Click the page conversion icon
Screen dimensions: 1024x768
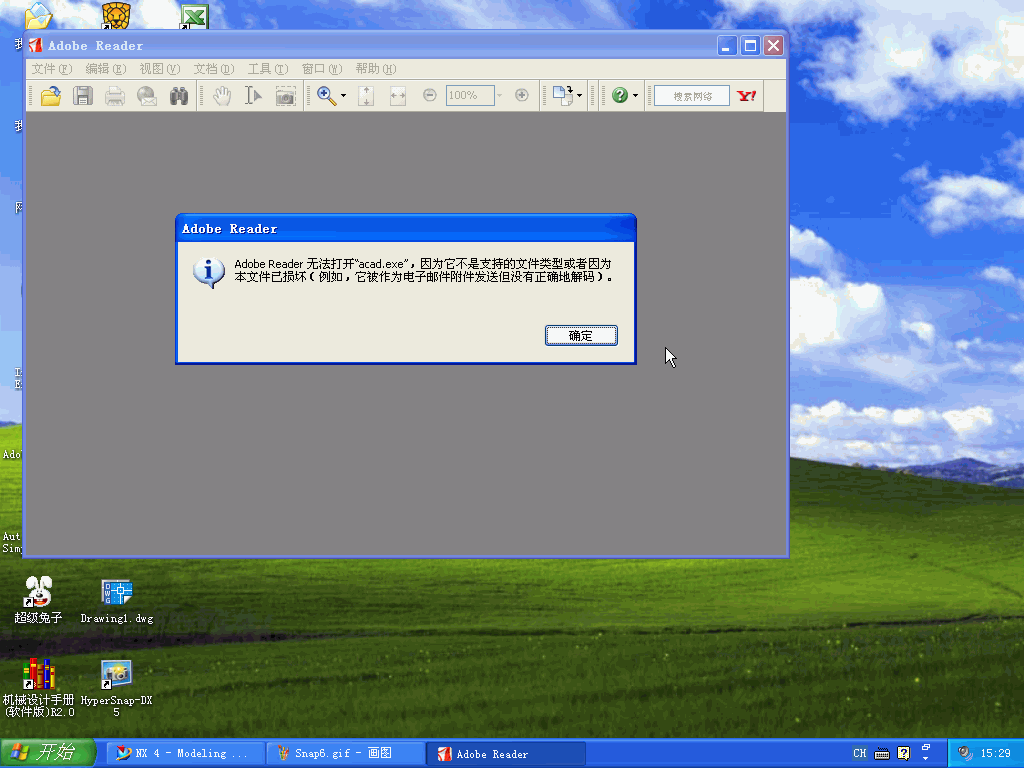click(x=563, y=96)
